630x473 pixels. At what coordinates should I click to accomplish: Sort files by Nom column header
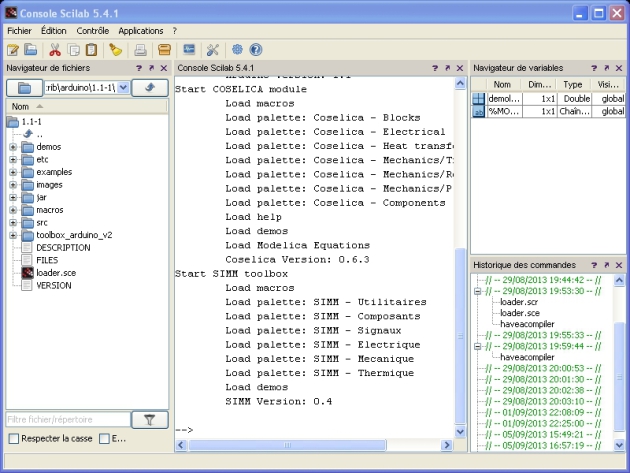click(87, 106)
